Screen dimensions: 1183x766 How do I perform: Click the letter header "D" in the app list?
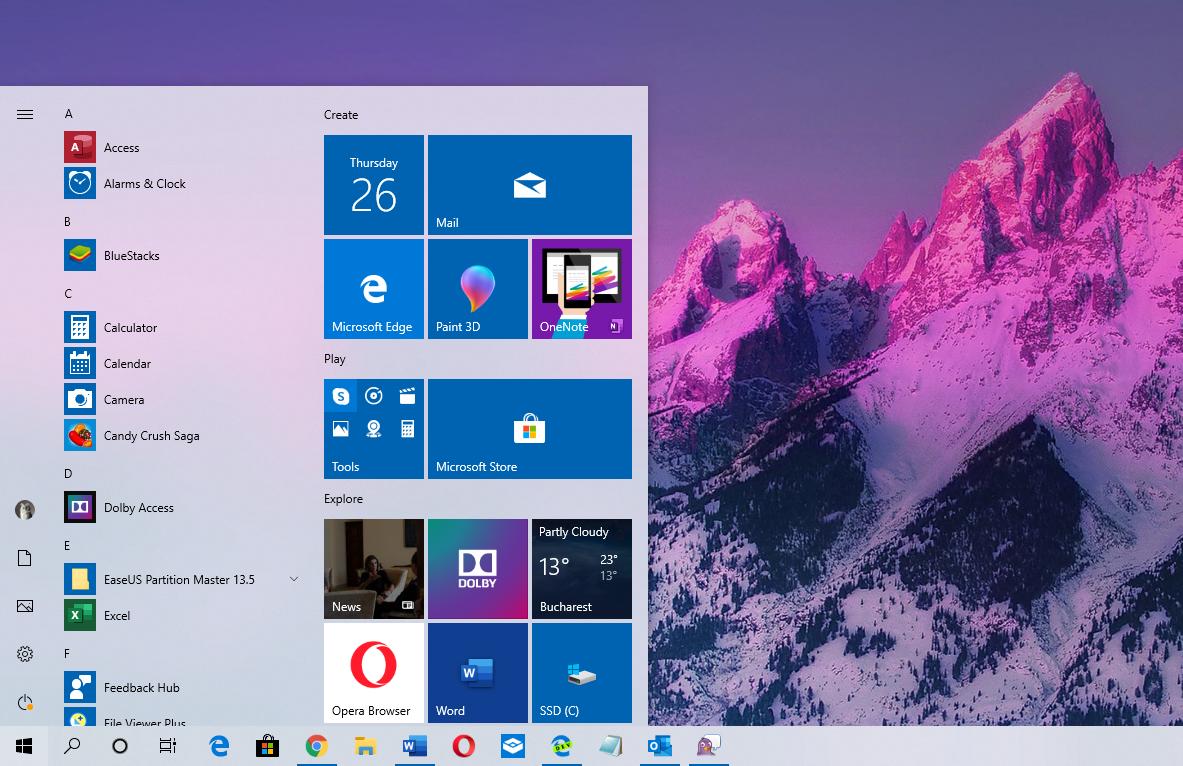coord(68,474)
